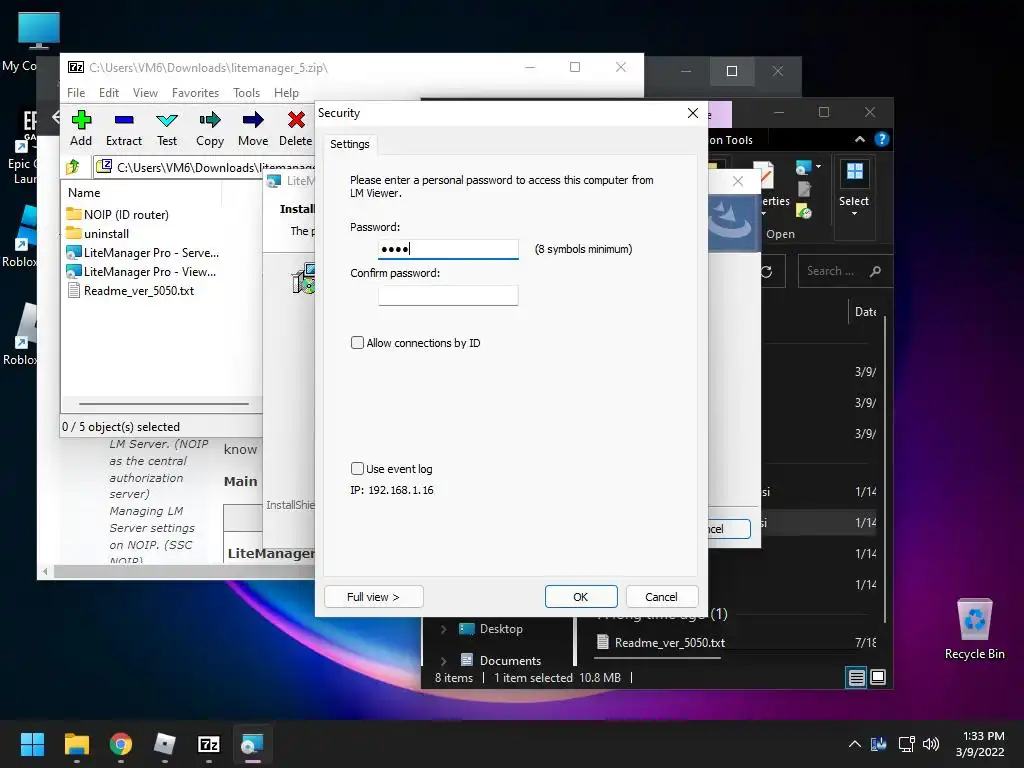Click the refresh icon in File Explorer

[x=766, y=271]
